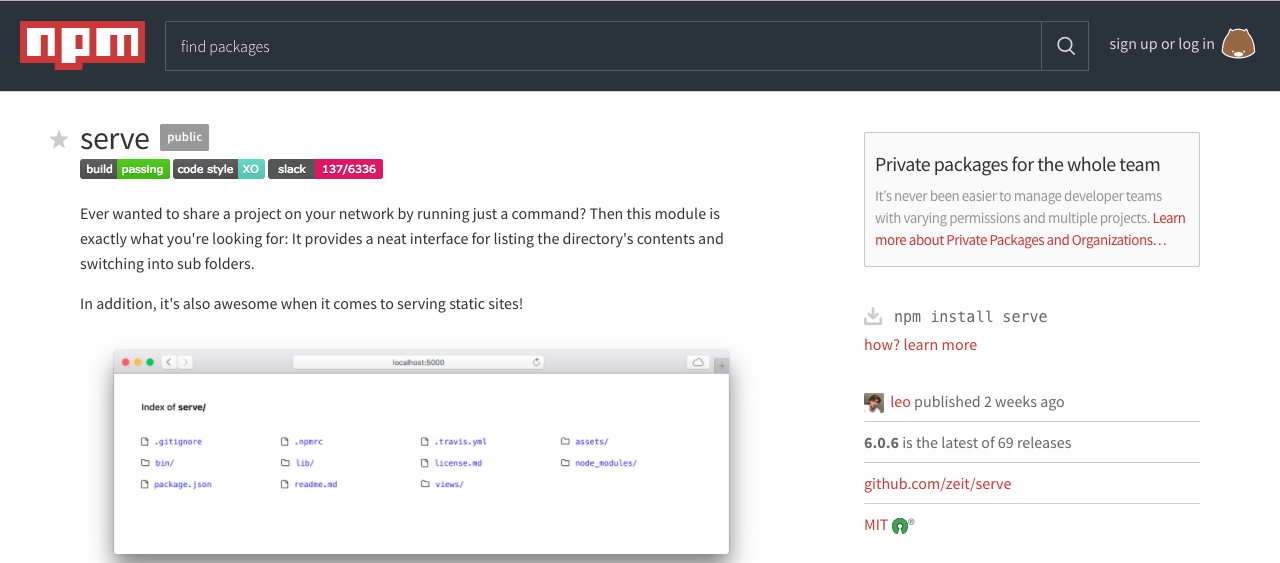Viewport: 1280px width, 563px height.
Task: Open the wombat avatar icon
Action: click(x=1238, y=44)
